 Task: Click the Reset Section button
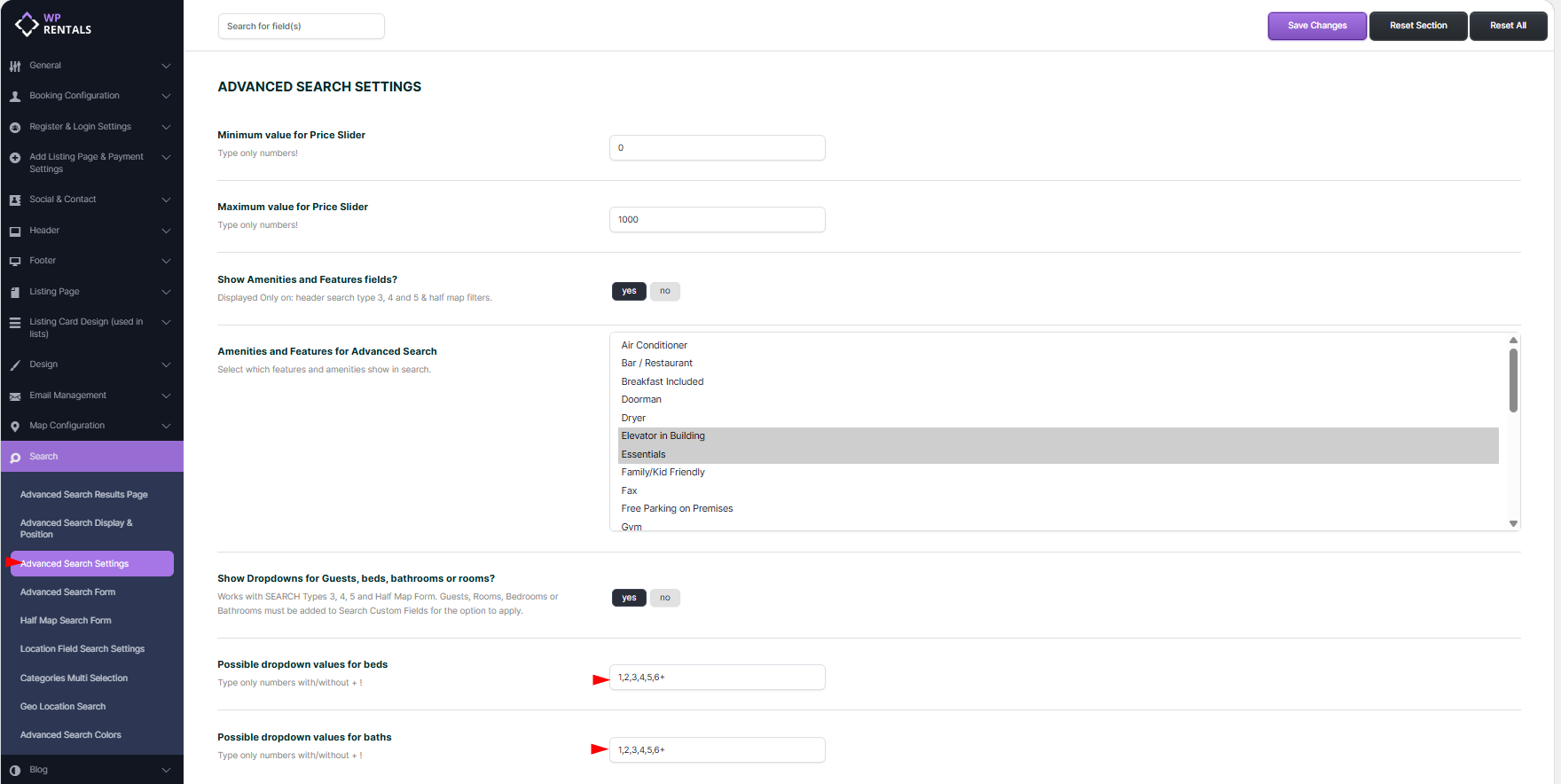click(1418, 26)
